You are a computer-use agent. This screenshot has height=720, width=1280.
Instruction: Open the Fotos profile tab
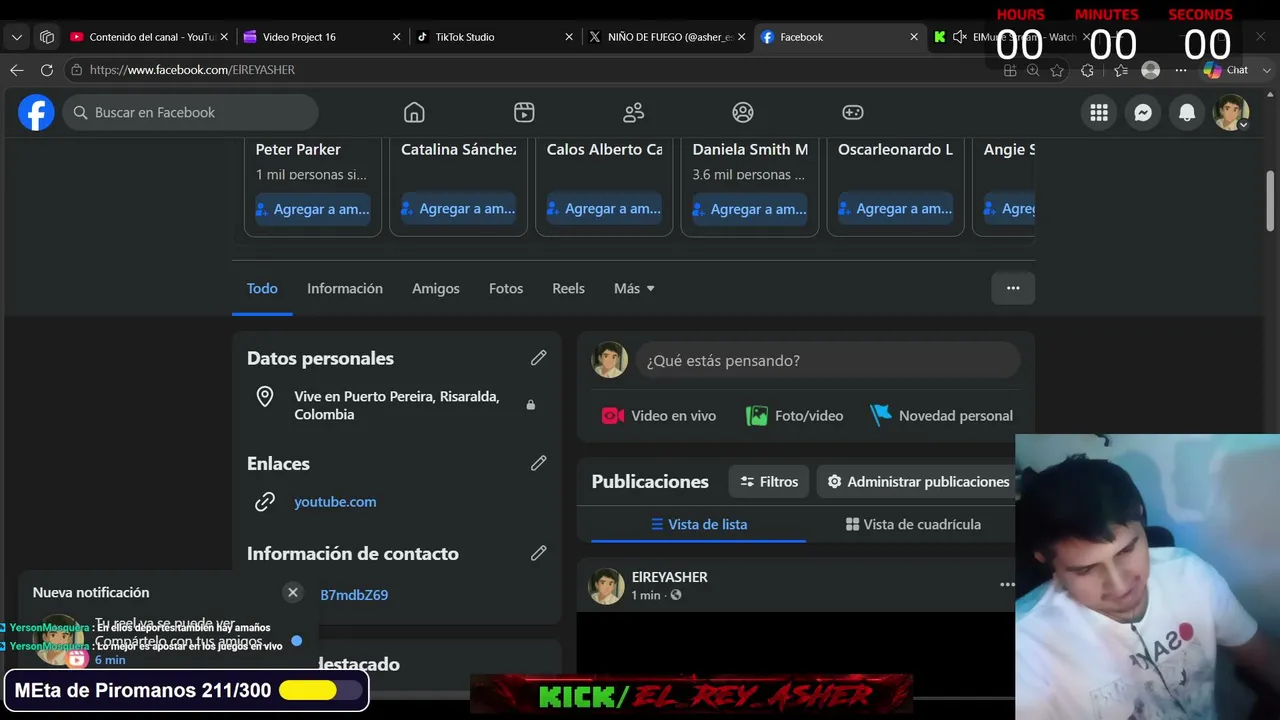pos(506,288)
